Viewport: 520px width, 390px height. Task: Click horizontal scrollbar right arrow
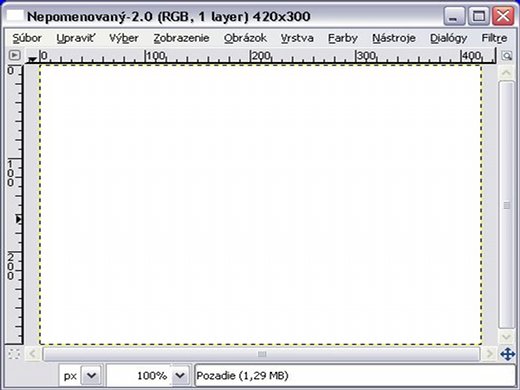[489, 354]
